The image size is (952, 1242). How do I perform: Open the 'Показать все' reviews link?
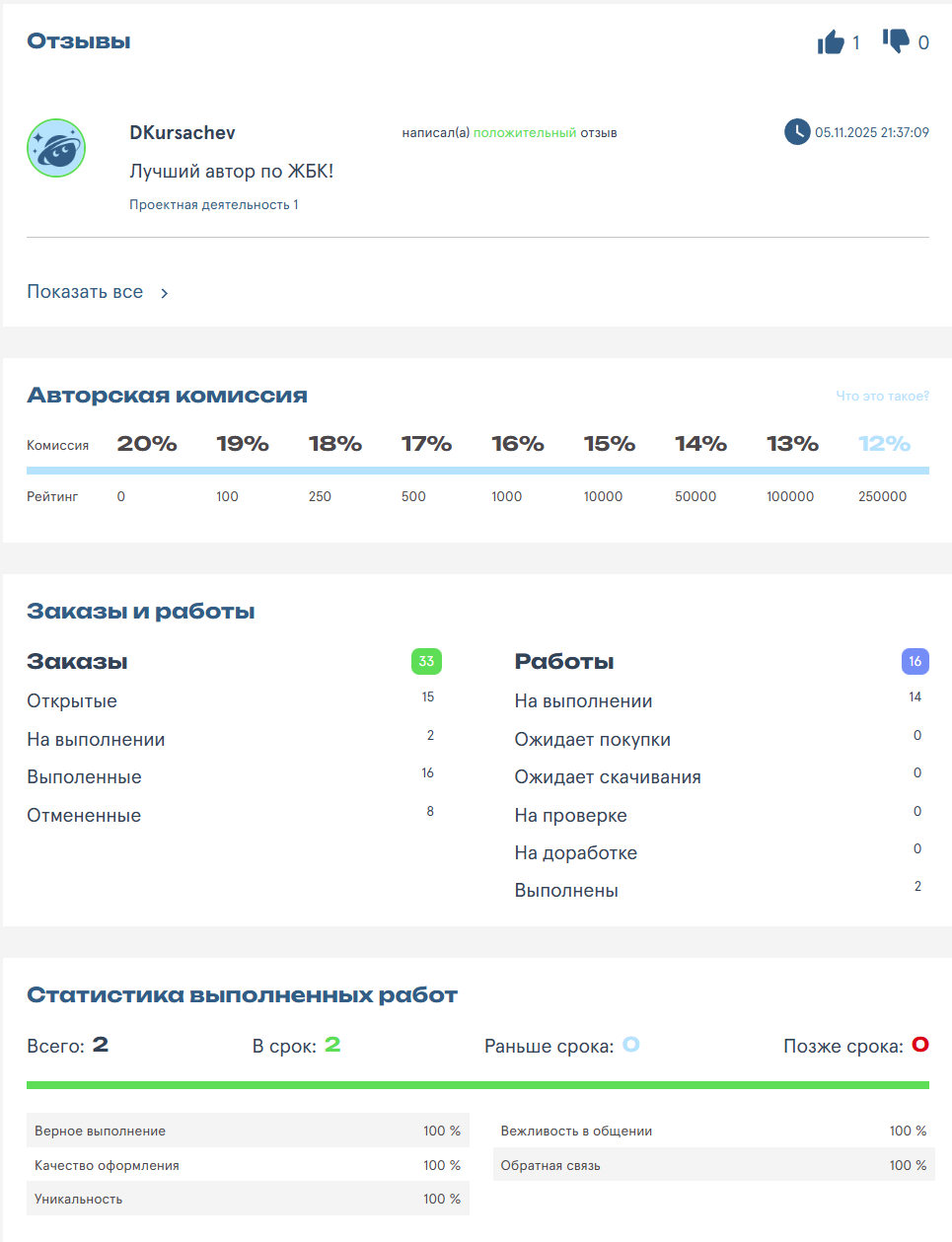tap(85, 292)
